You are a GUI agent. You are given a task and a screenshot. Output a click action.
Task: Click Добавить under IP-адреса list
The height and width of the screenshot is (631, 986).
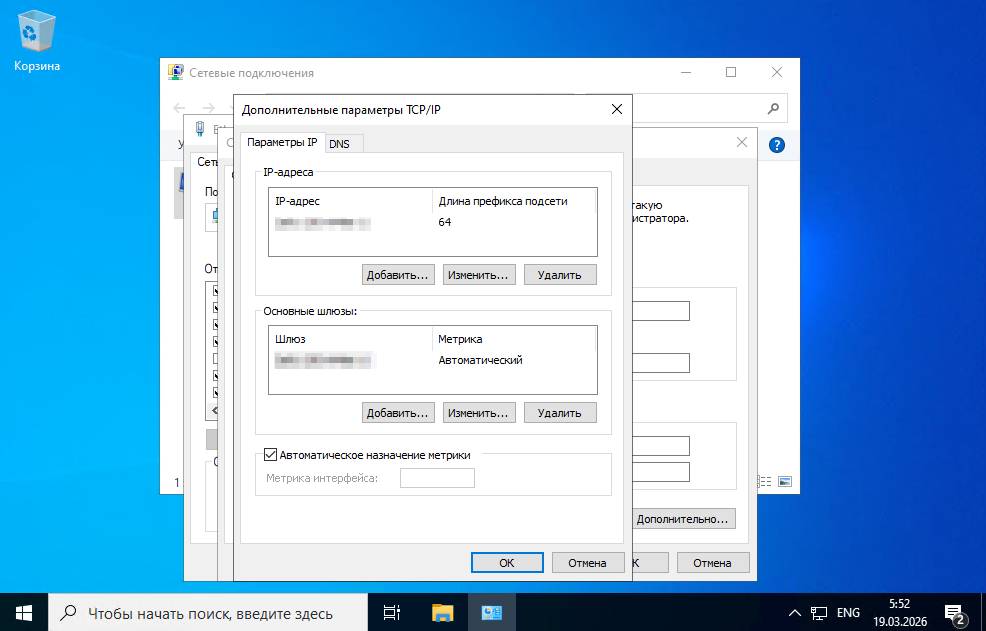coord(397,274)
